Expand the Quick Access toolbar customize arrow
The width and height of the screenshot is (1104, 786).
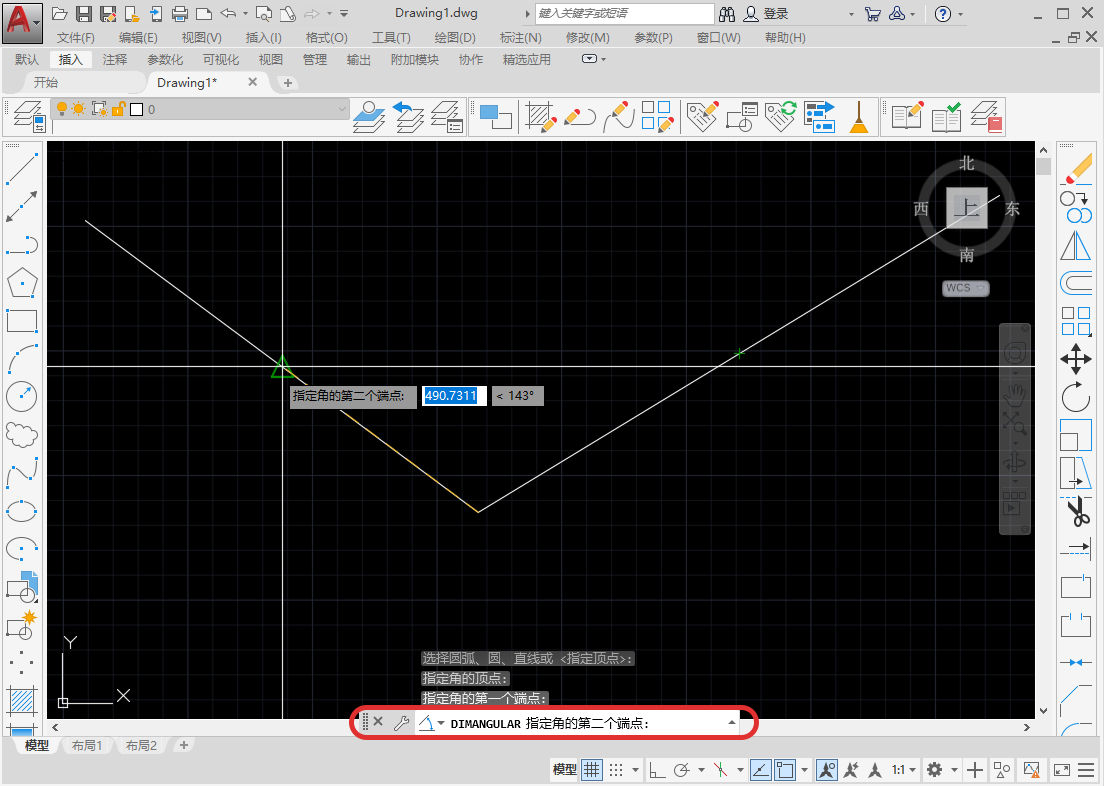click(x=344, y=13)
